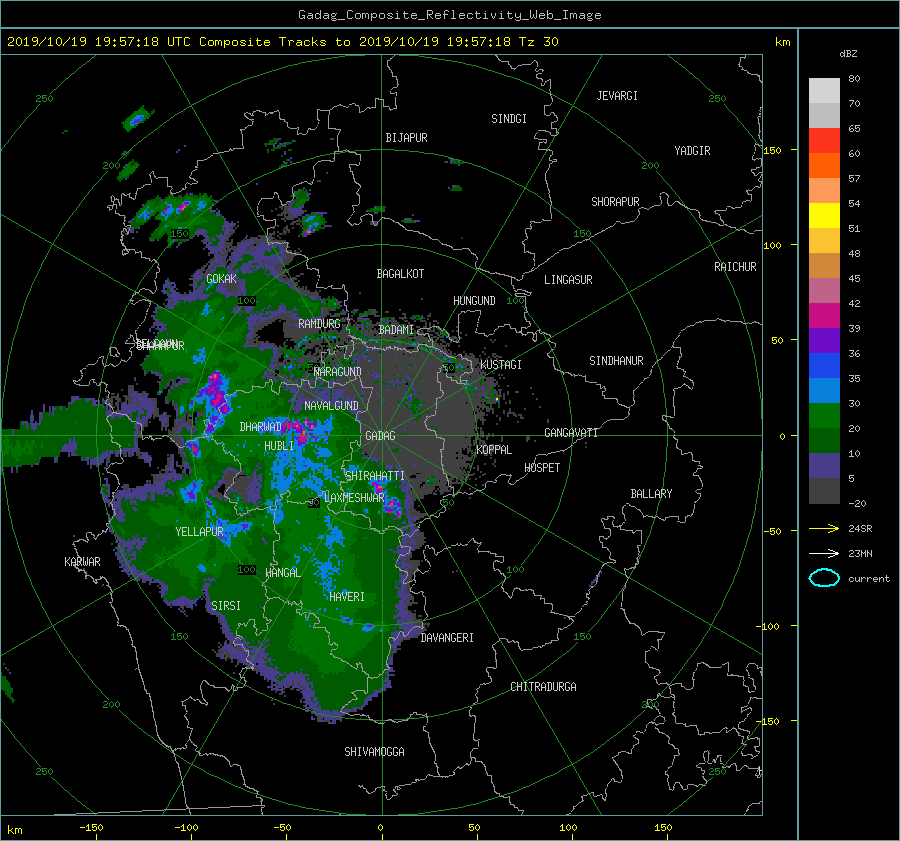
Task: Click the BAGALKOT label on map
Action: click(x=400, y=274)
